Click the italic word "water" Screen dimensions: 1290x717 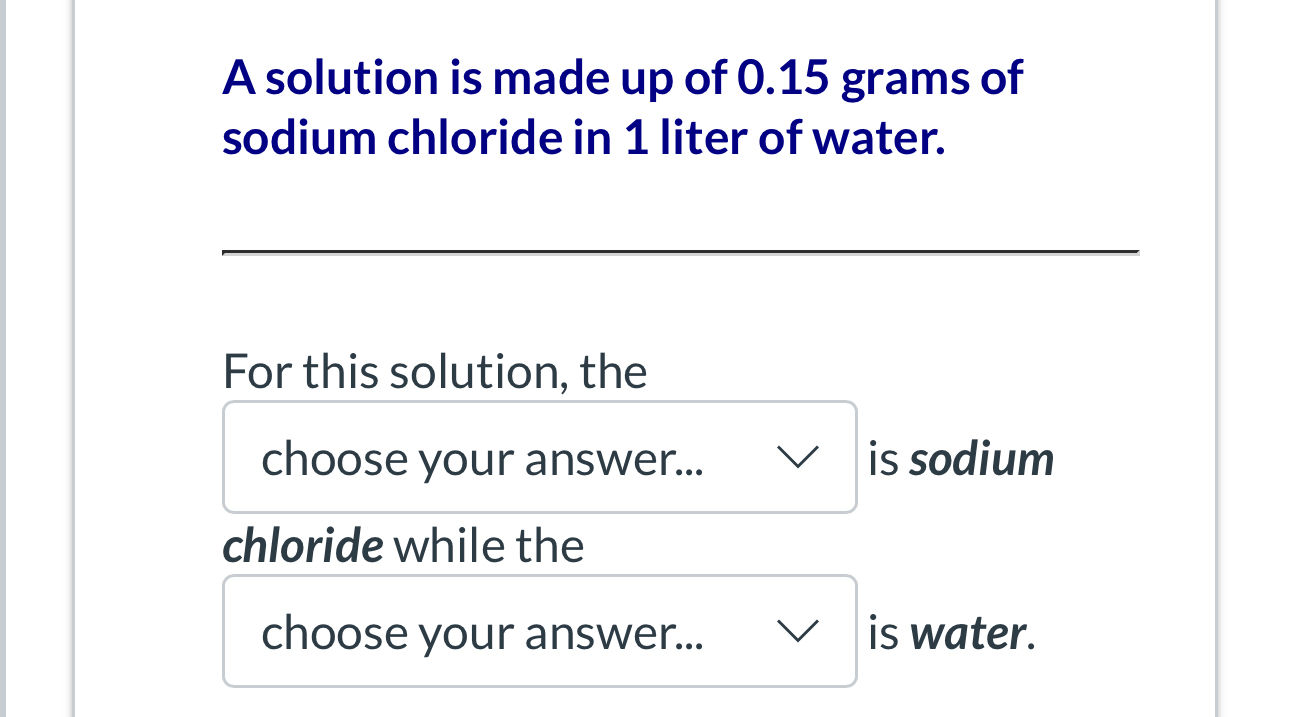tap(970, 631)
